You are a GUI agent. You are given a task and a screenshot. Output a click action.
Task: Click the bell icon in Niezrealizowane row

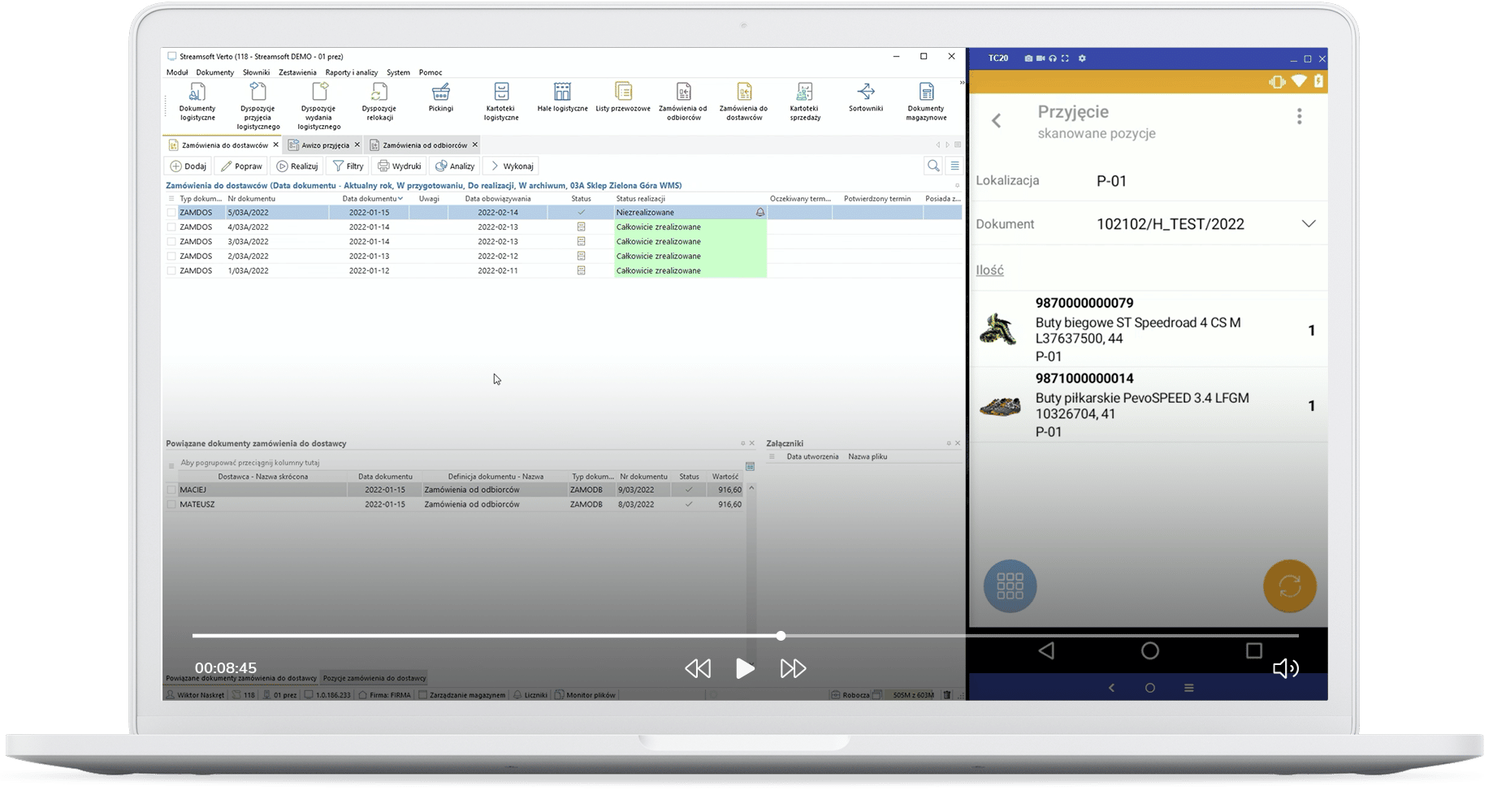760,213
